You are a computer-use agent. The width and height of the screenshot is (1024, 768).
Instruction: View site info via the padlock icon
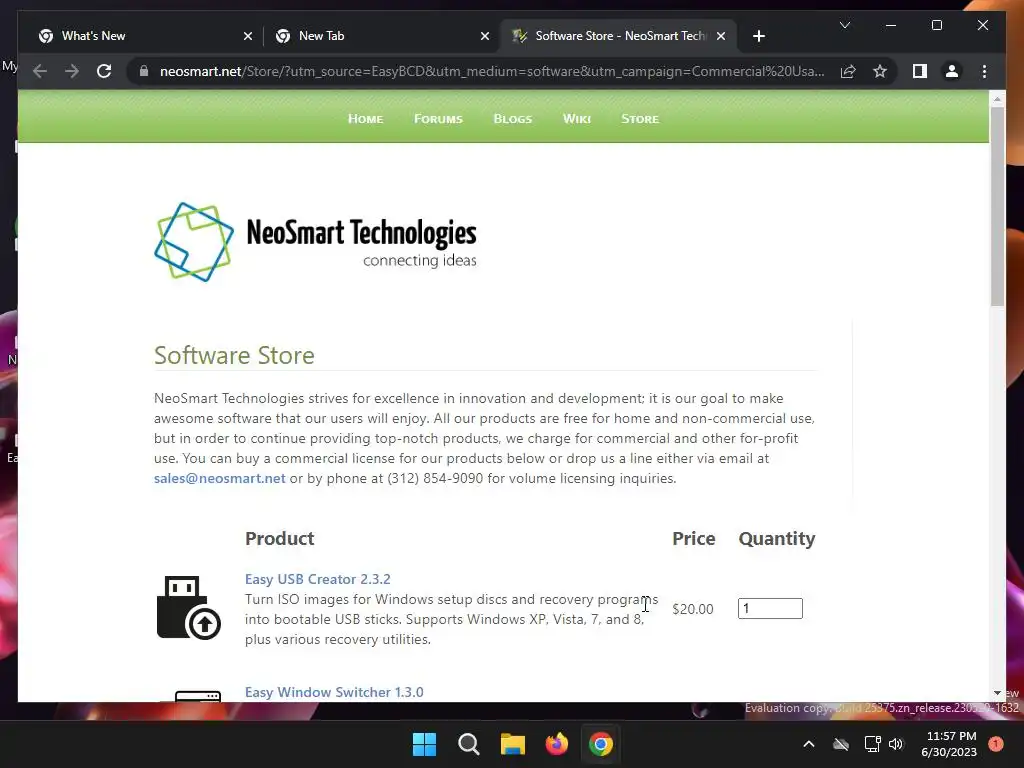point(144,71)
